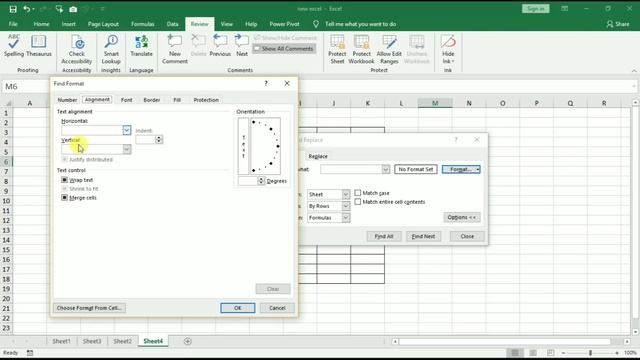Click Protect Workbook
The image size is (640, 360).
pos(361,49)
